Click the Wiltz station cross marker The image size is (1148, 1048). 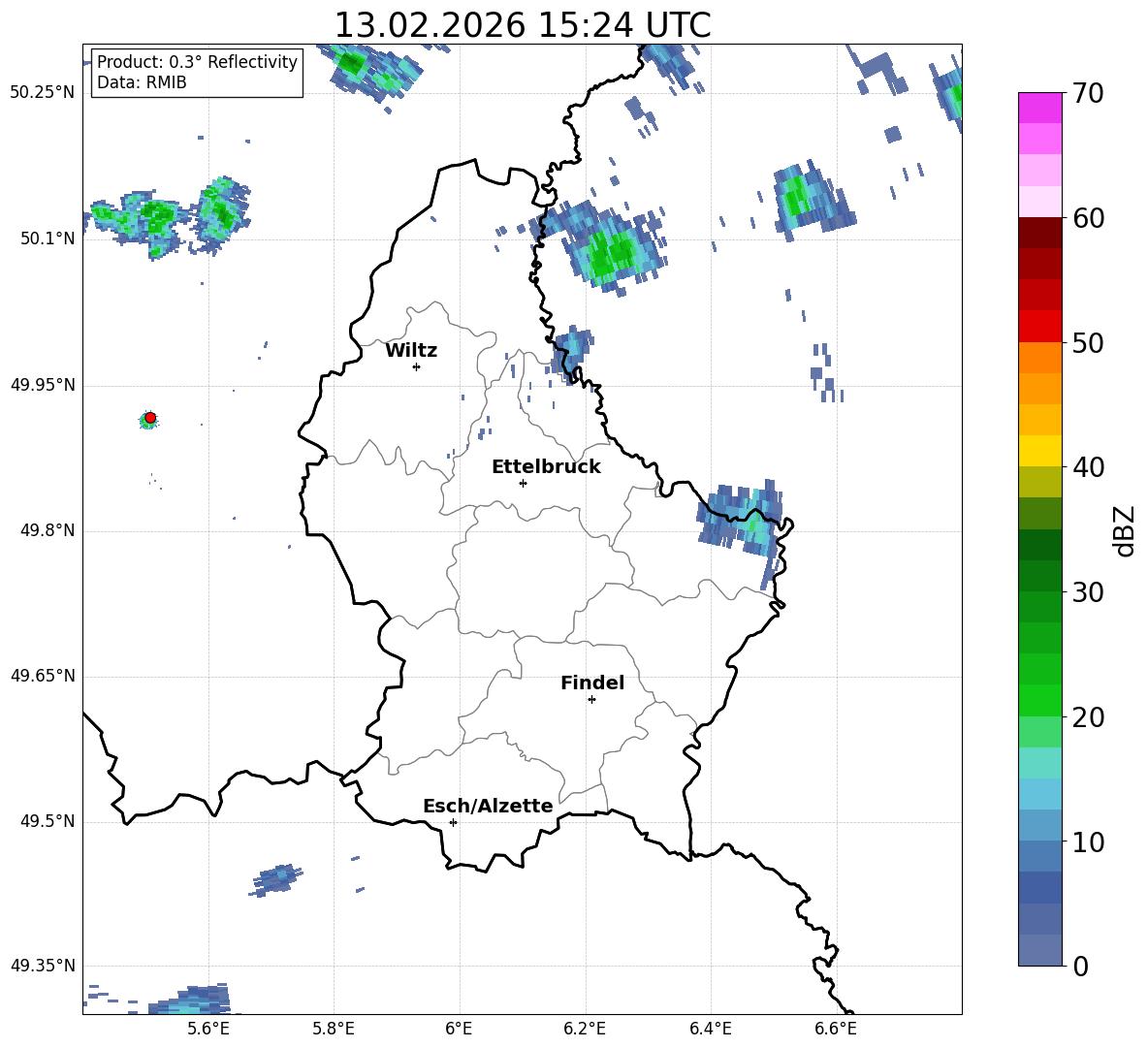click(416, 366)
